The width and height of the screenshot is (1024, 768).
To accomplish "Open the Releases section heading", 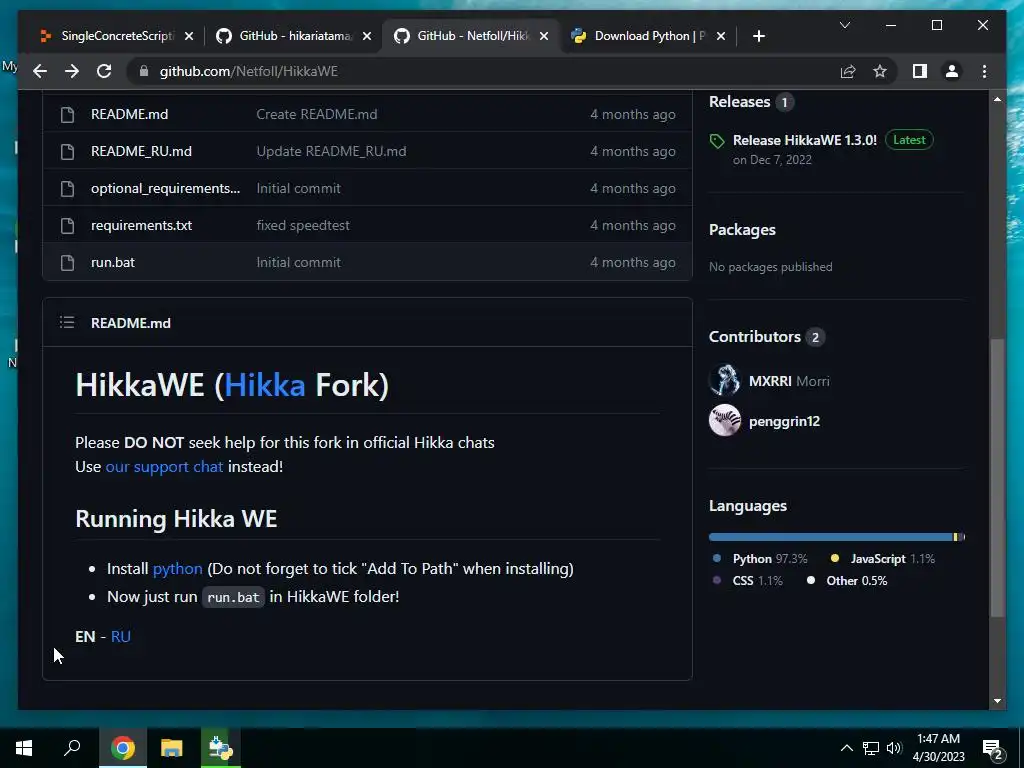I will 739,102.
